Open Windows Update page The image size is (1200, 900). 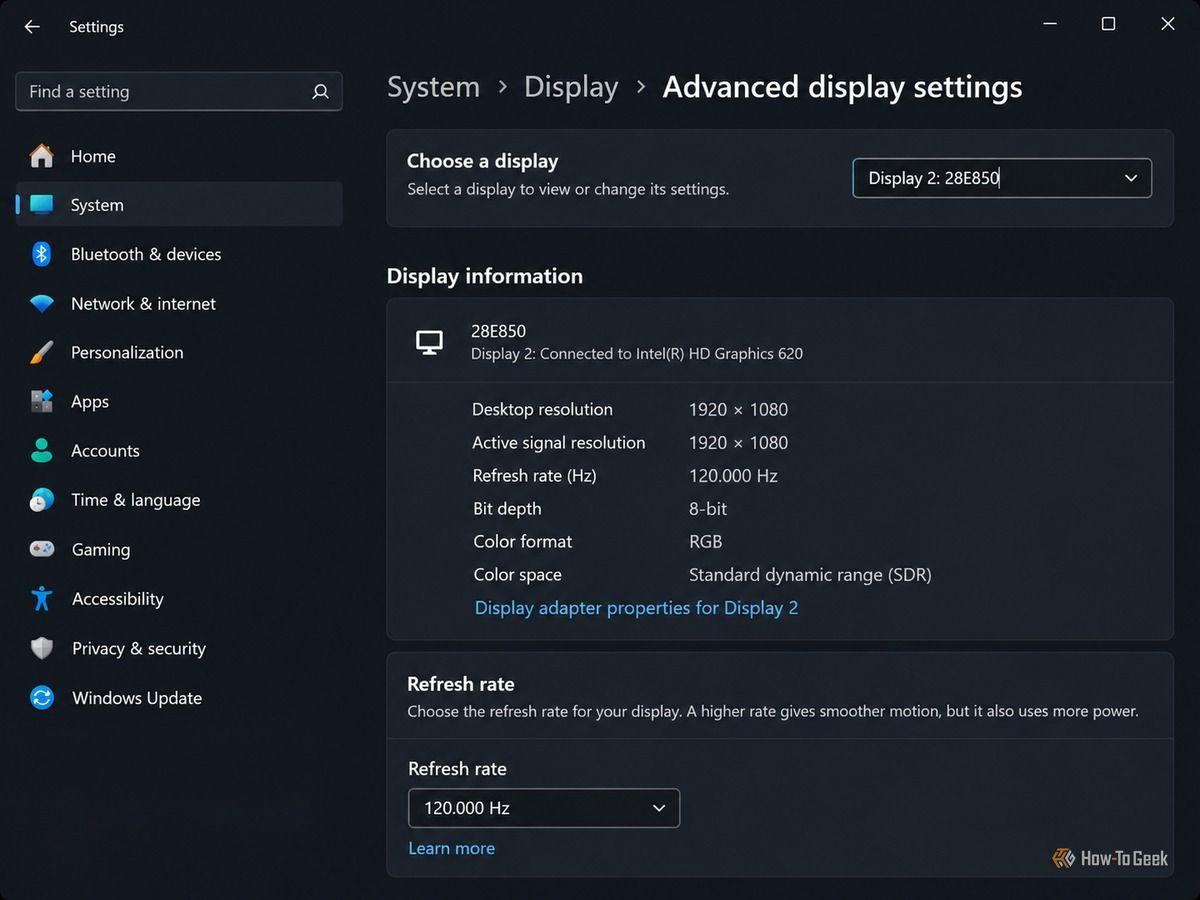[179, 697]
